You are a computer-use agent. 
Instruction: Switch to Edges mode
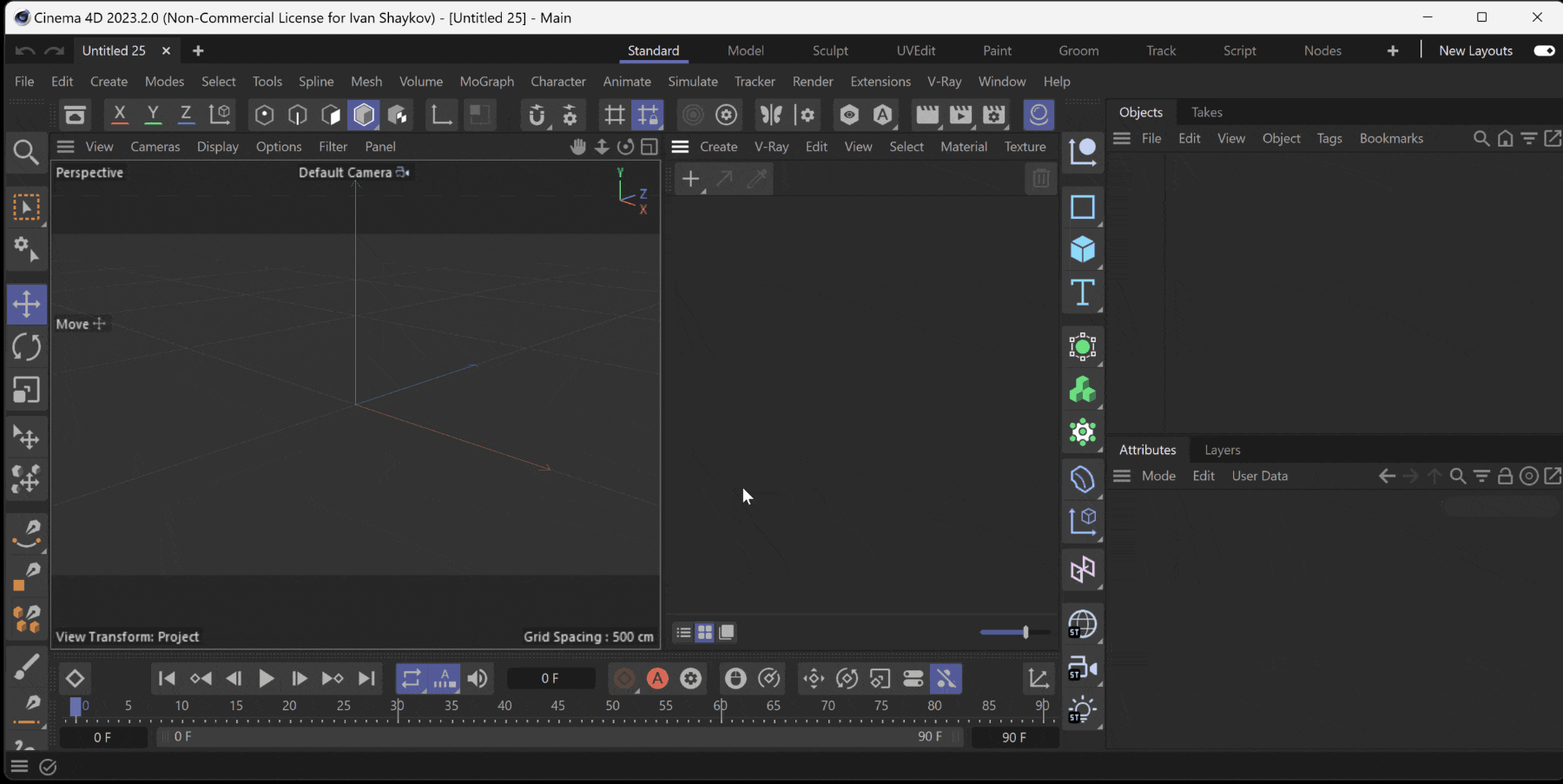pos(297,115)
